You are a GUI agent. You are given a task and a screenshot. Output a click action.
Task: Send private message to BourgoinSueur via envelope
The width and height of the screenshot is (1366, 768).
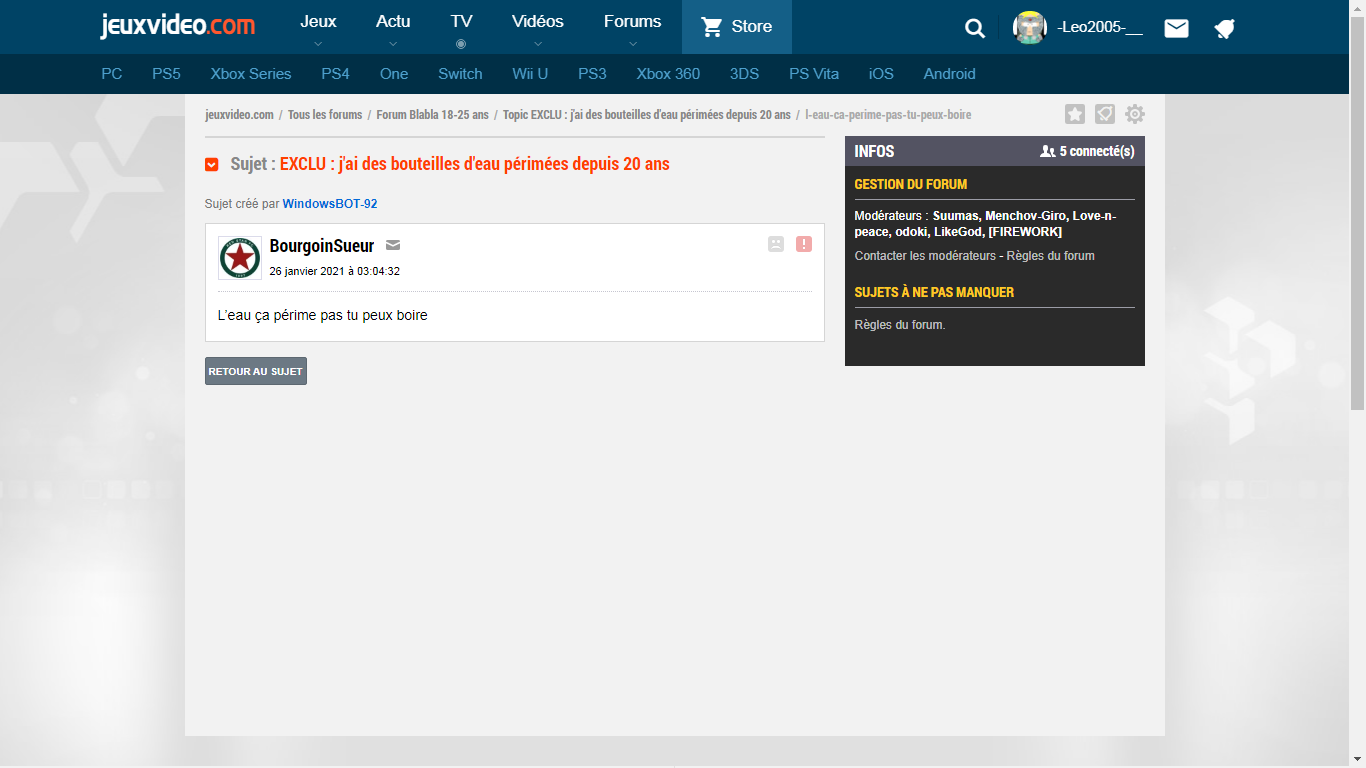(393, 246)
